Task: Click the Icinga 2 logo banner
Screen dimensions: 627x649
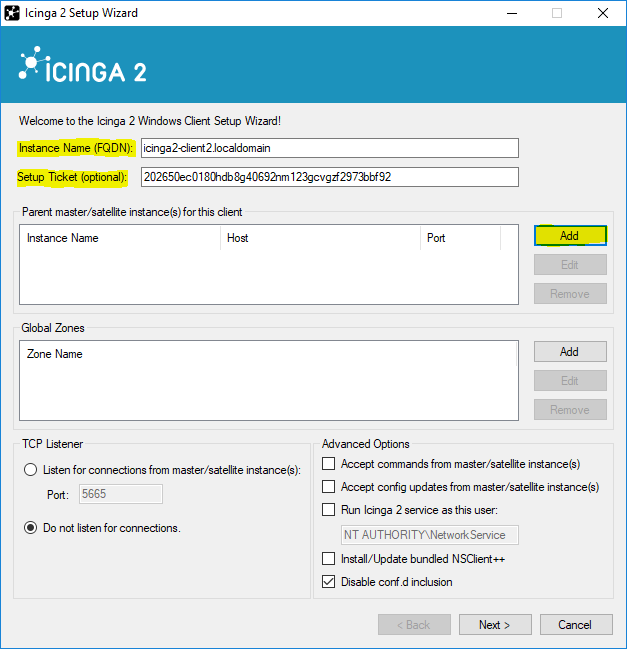Action: point(83,65)
